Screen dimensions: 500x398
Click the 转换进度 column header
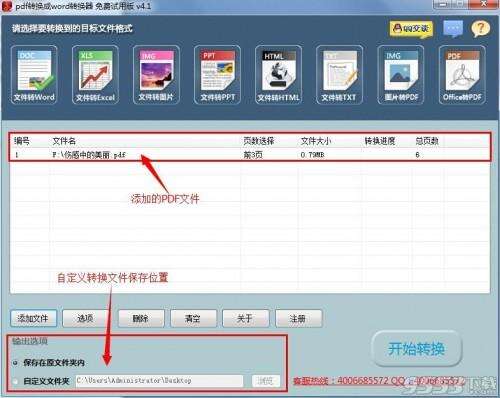[x=380, y=141]
